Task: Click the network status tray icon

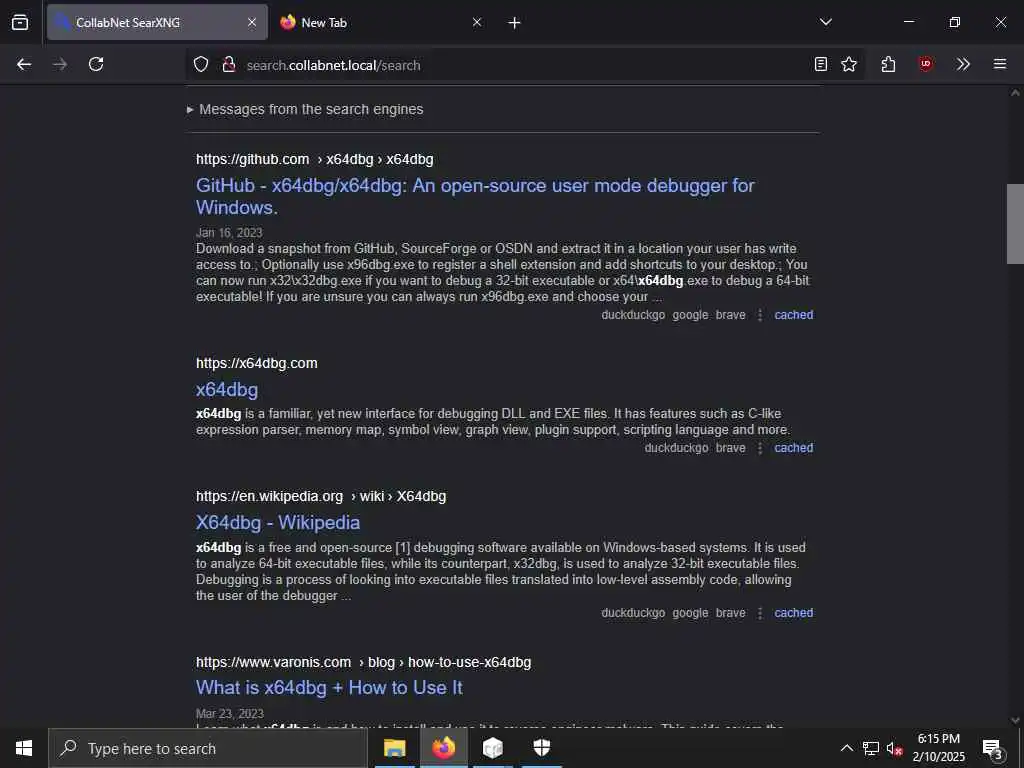Action: click(x=871, y=748)
